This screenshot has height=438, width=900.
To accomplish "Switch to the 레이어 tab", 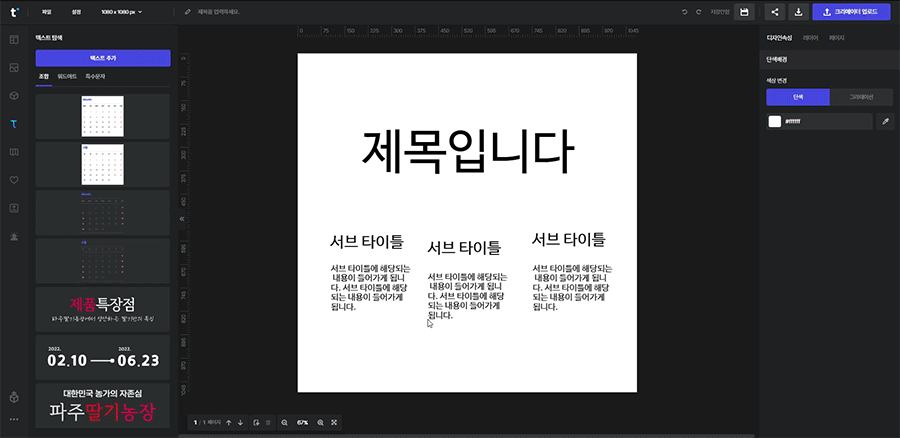I will coord(810,38).
